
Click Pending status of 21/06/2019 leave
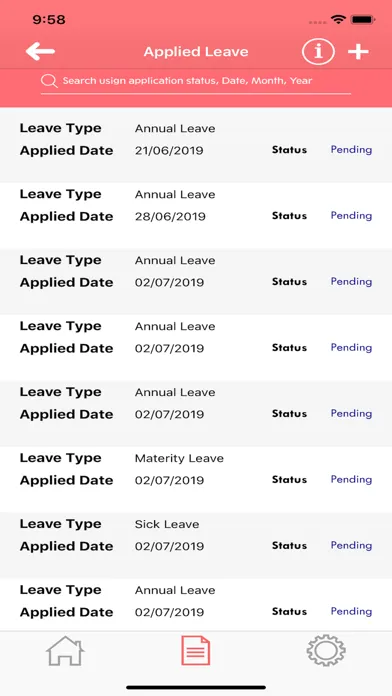(351, 150)
